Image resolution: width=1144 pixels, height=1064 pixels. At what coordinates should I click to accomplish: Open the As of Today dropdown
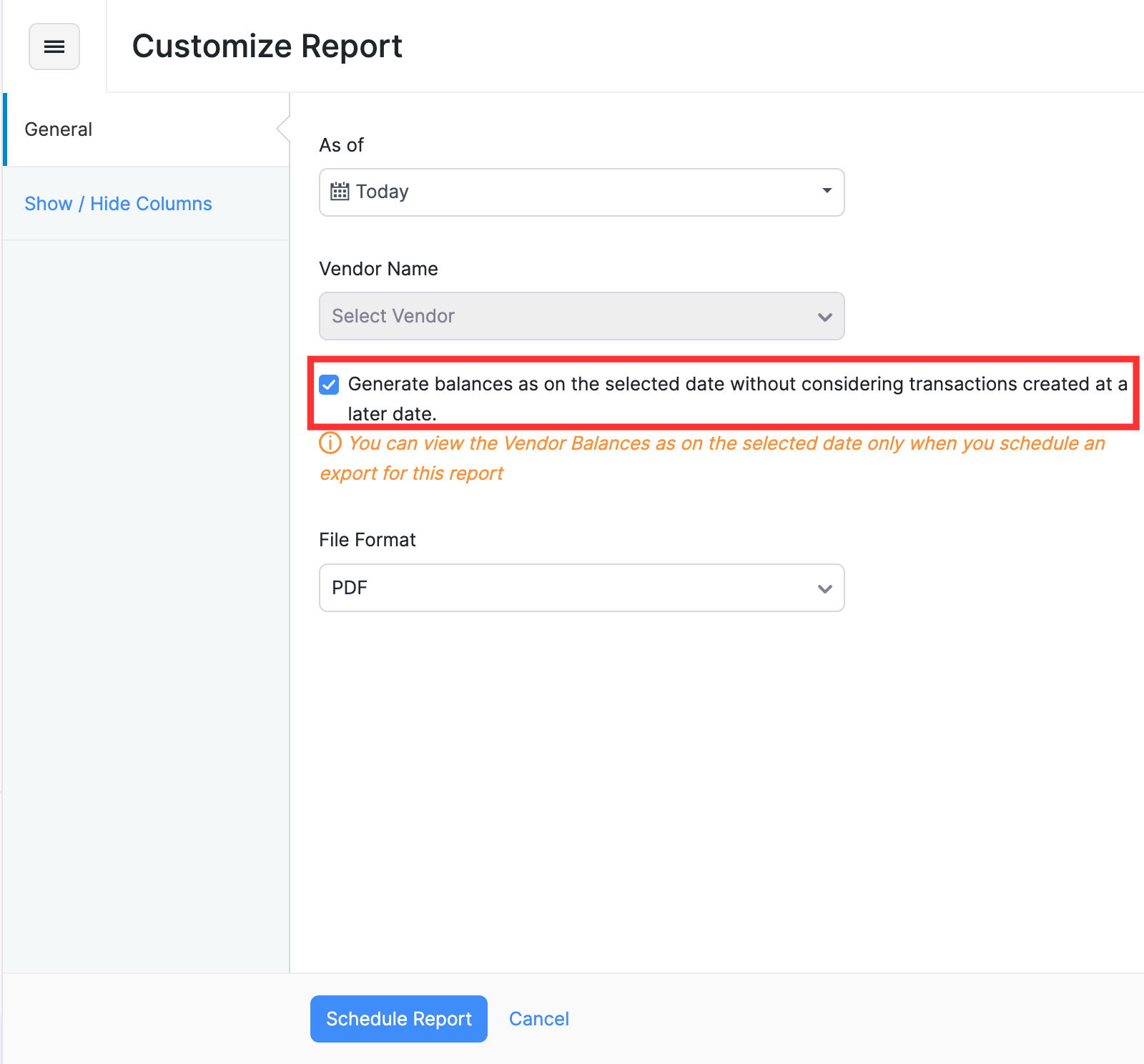(581, 192)
